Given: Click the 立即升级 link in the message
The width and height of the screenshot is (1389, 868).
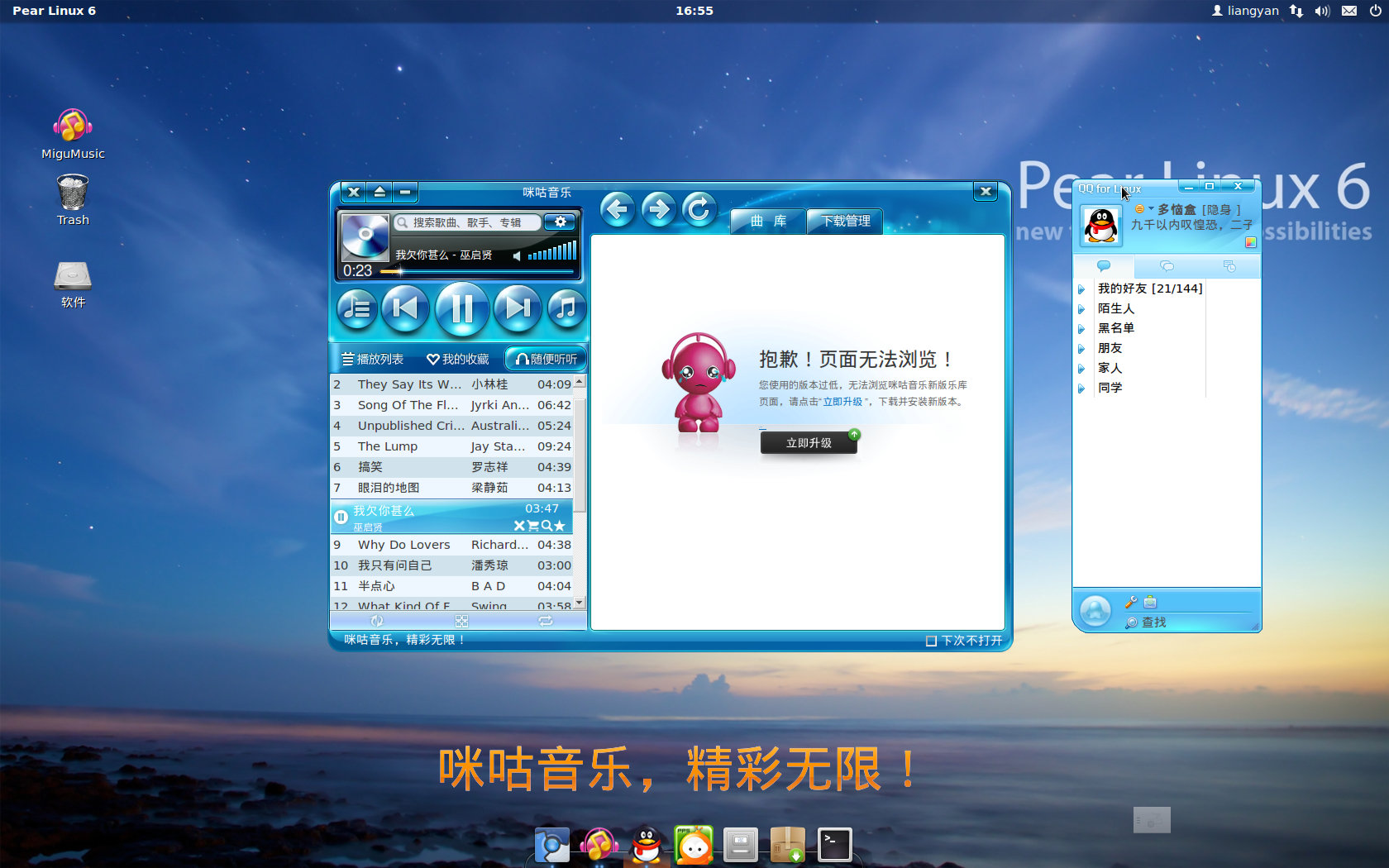Looking at the screenshot, I should [x=842, y=402].
